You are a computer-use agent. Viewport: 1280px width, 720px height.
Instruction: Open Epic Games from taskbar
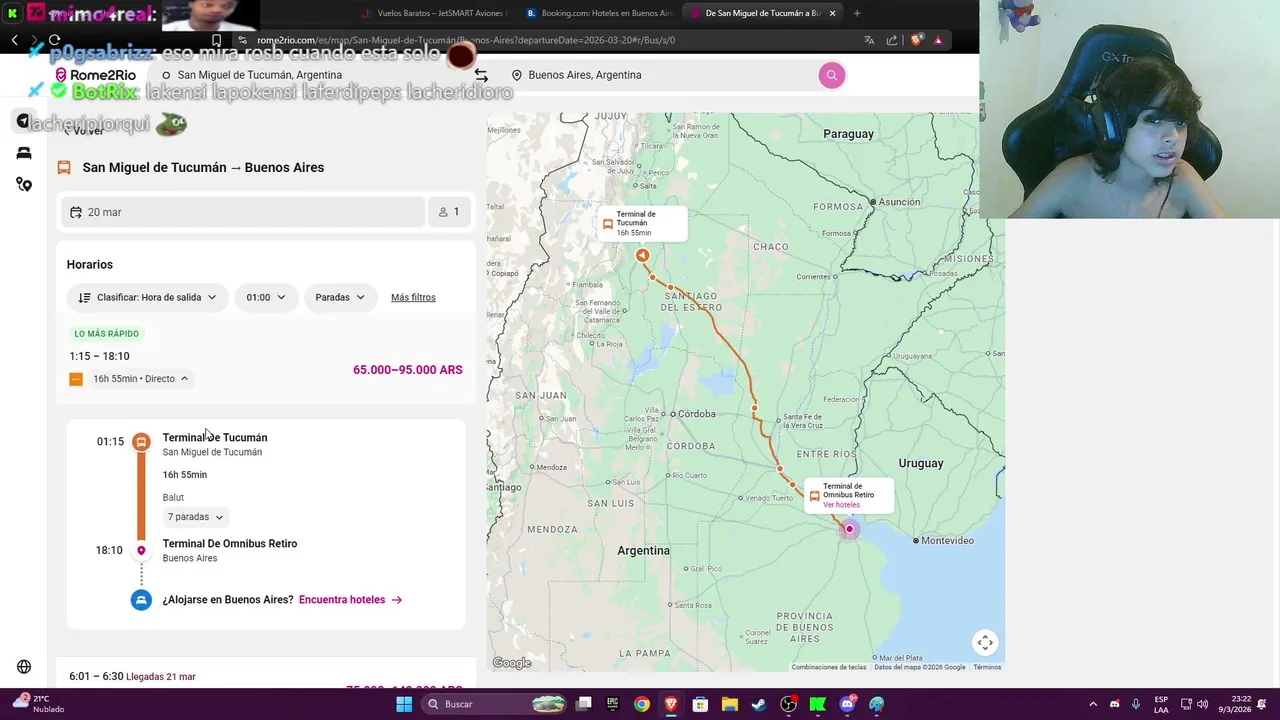point(613,704)
